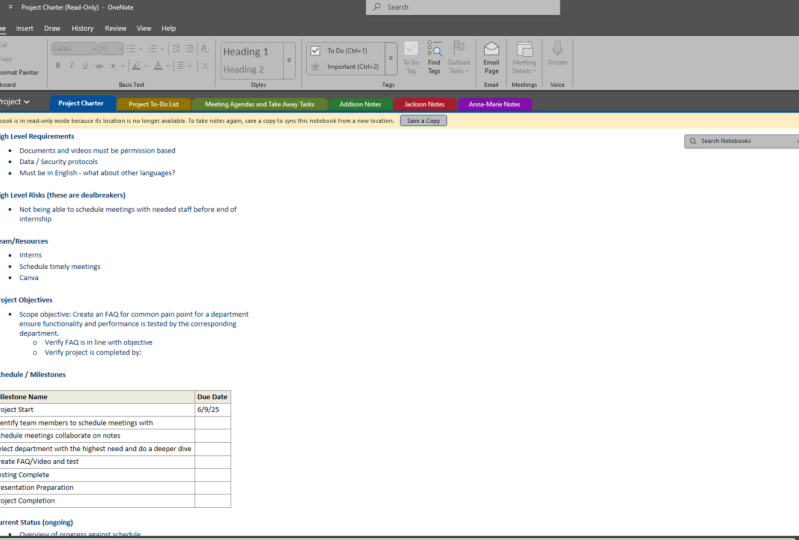
Task: Click the 6/9/25 due date cell
Action: click(x=212, y=410)
